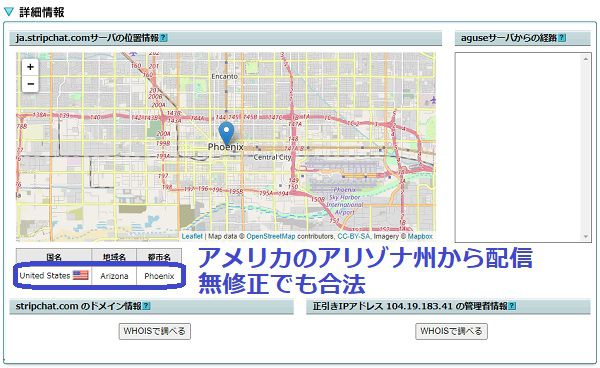Open the Mapbox attribution link
Viewport: 600px width, 368px height.
420,236
